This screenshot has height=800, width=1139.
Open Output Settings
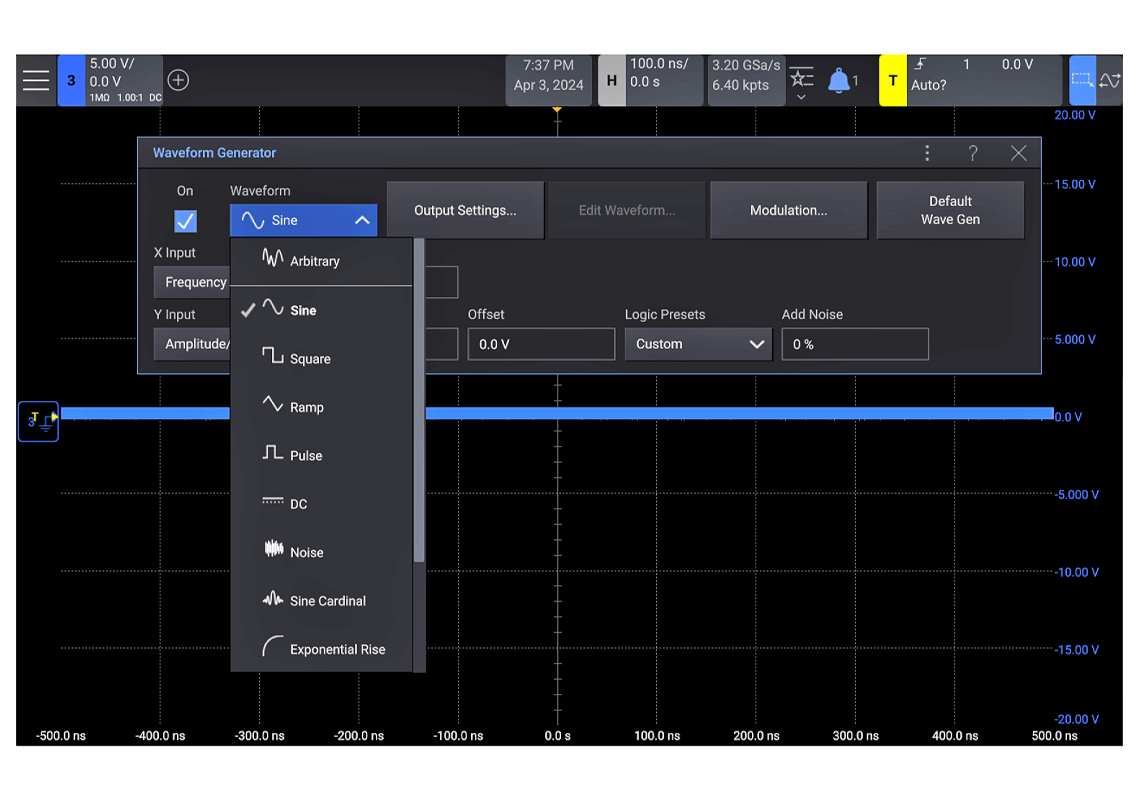(465, 210)
